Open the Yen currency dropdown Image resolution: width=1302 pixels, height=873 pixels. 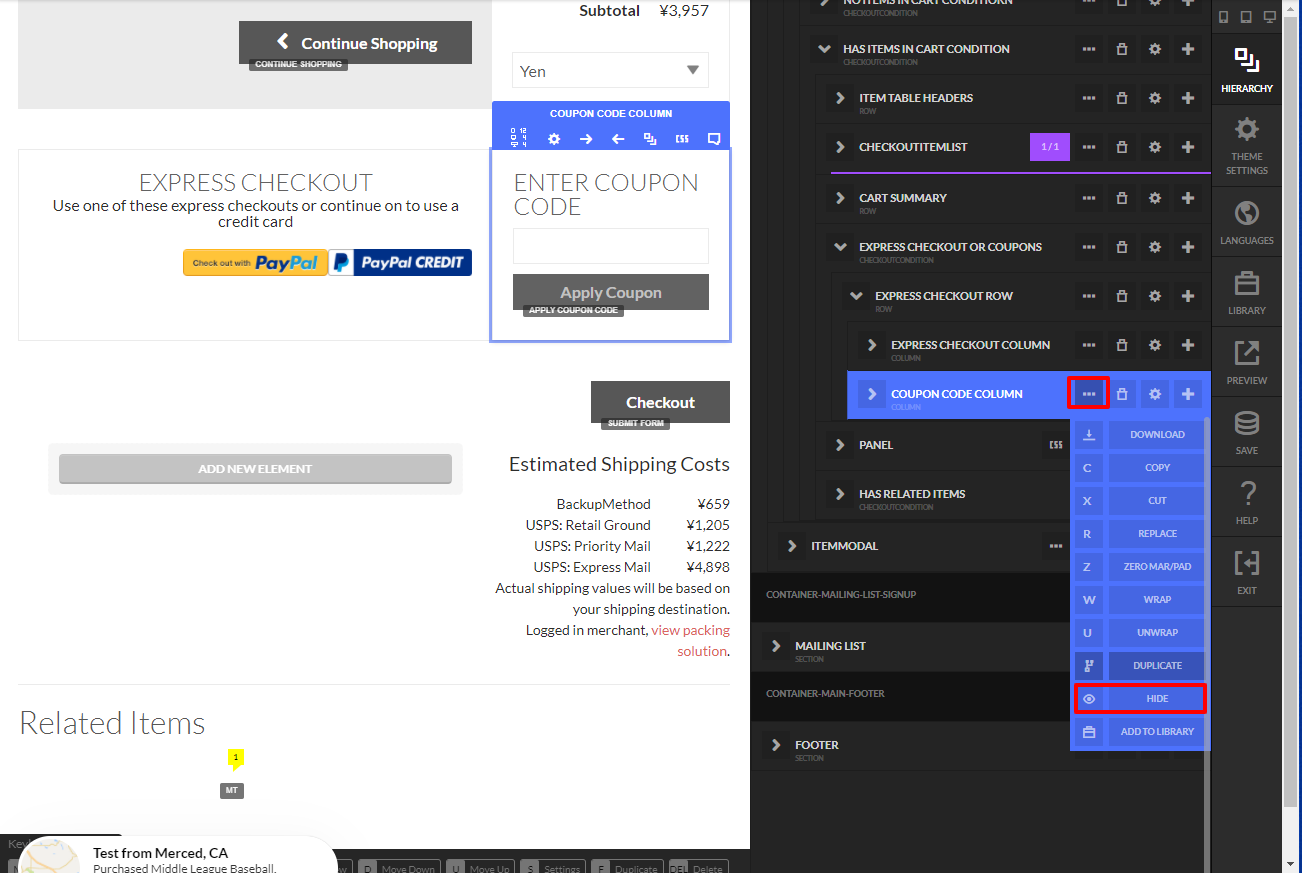click(x=610, y=71)
